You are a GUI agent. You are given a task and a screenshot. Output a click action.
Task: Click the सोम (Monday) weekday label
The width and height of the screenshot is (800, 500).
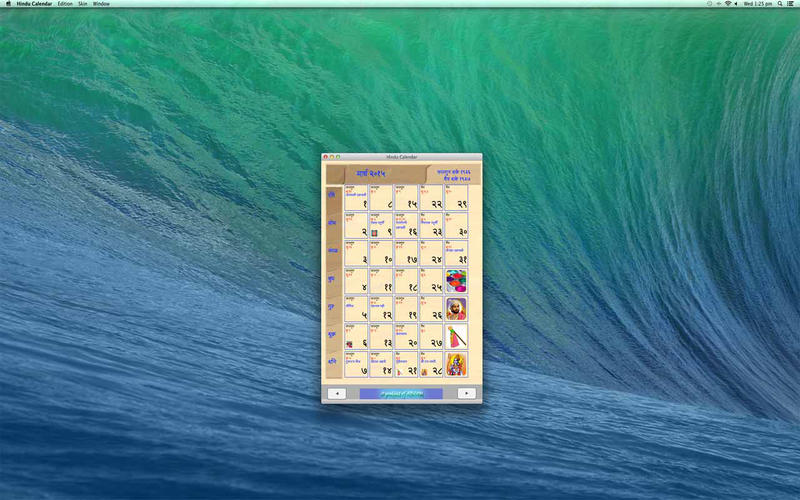pos(332,222)
